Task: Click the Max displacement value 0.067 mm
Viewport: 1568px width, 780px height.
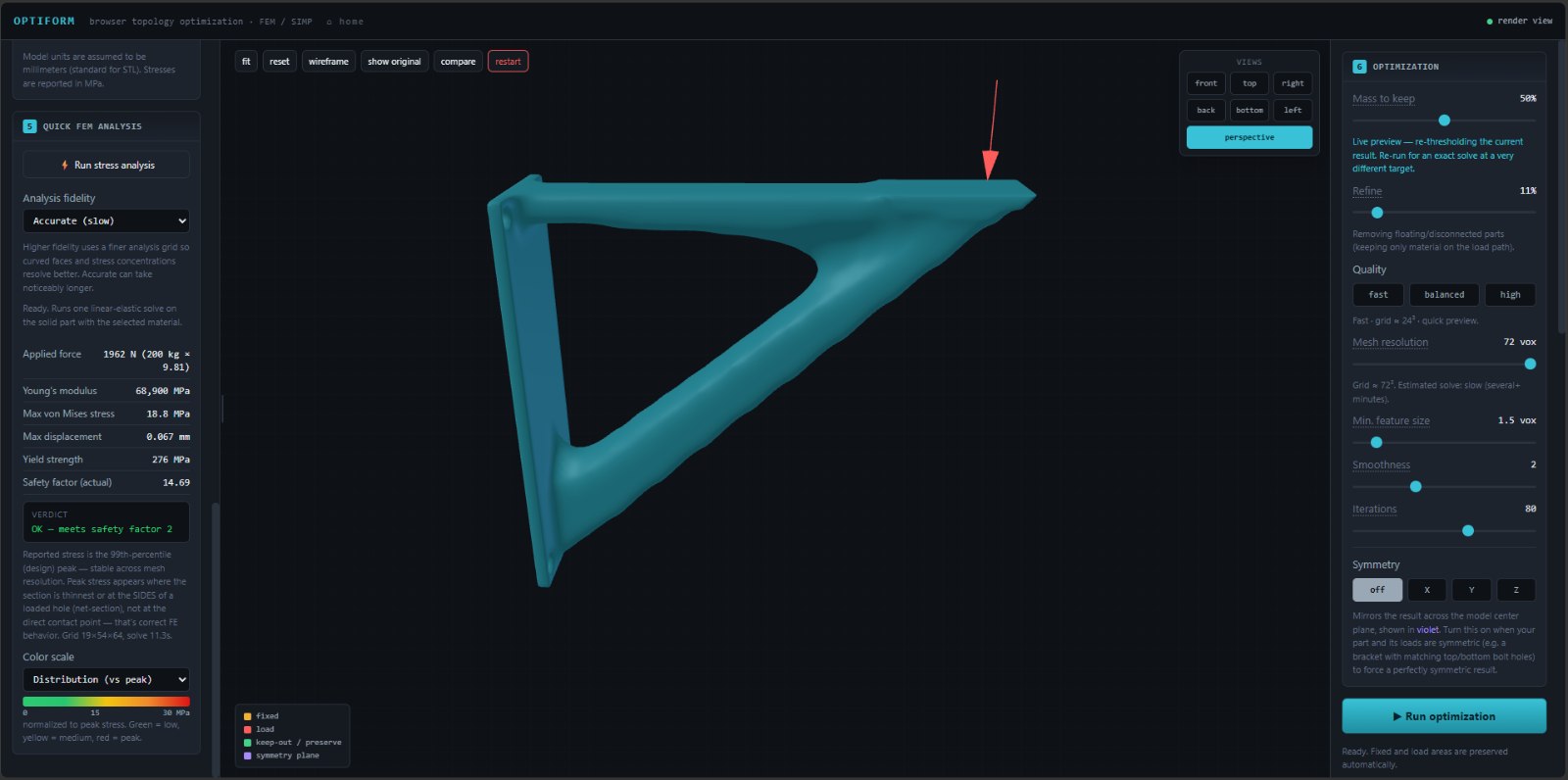Action: [168, 437]
